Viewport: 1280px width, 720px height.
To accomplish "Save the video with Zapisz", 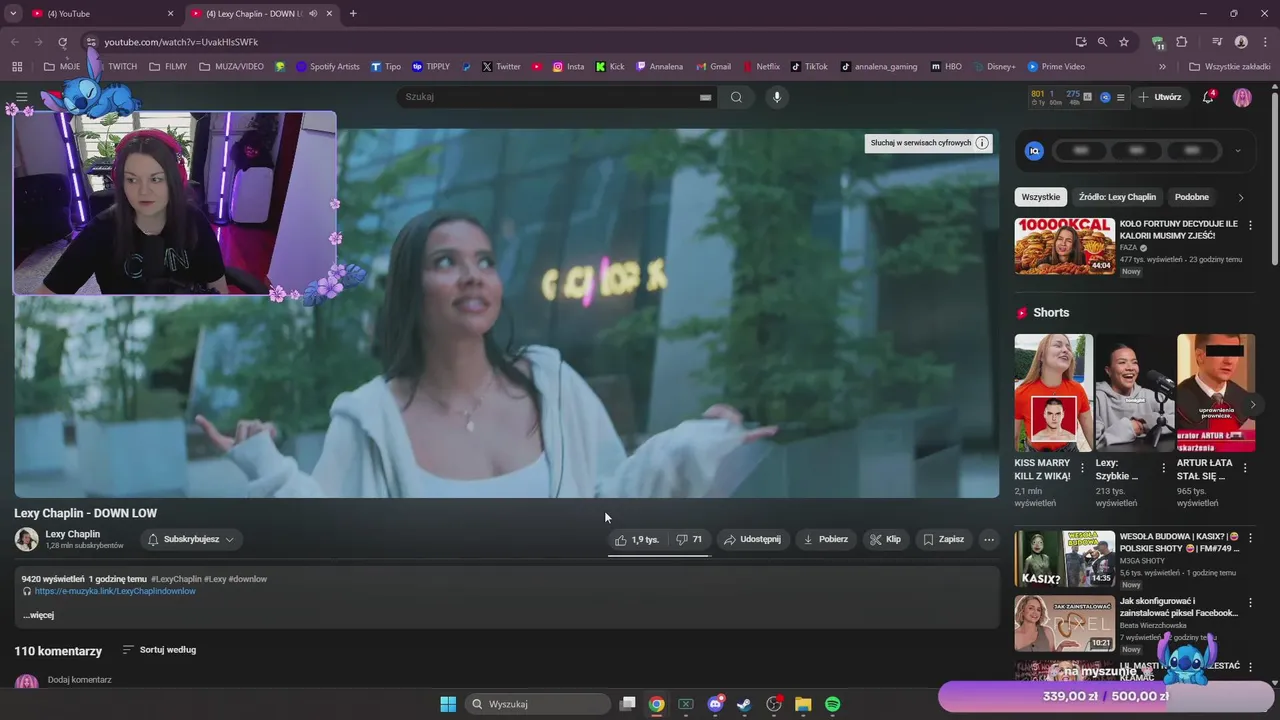I will (x=943, y=539).
